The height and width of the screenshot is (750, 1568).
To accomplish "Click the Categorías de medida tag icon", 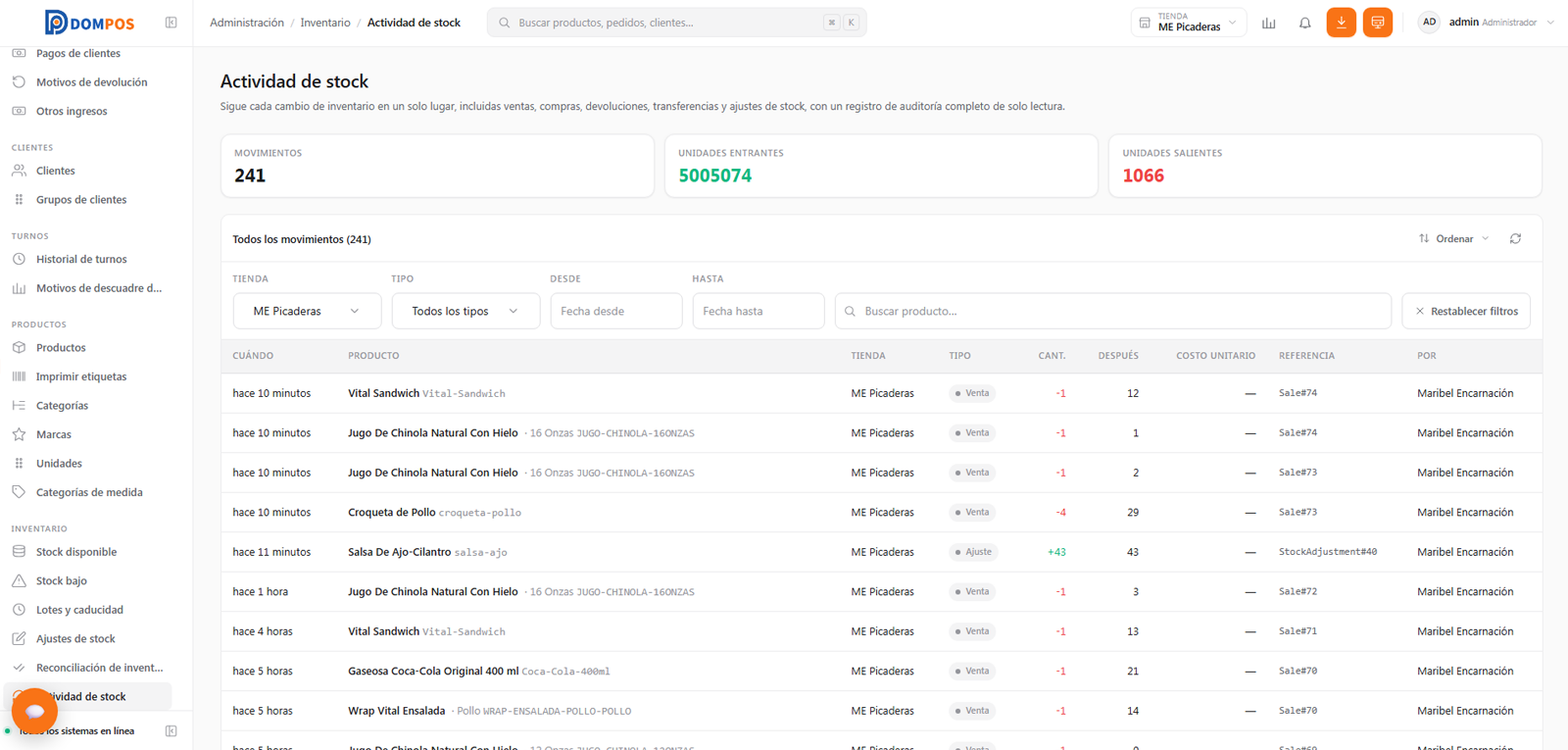I will pos(19,492).
